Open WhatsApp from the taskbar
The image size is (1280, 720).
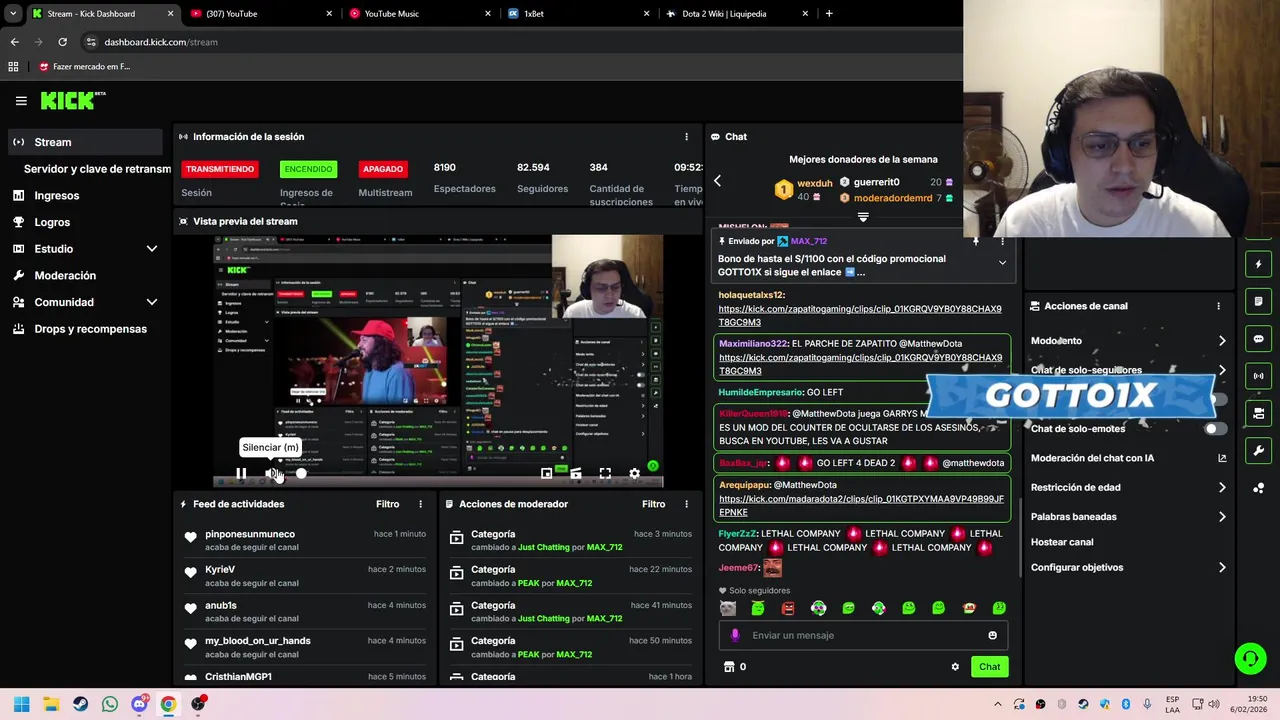pos(109,704)
